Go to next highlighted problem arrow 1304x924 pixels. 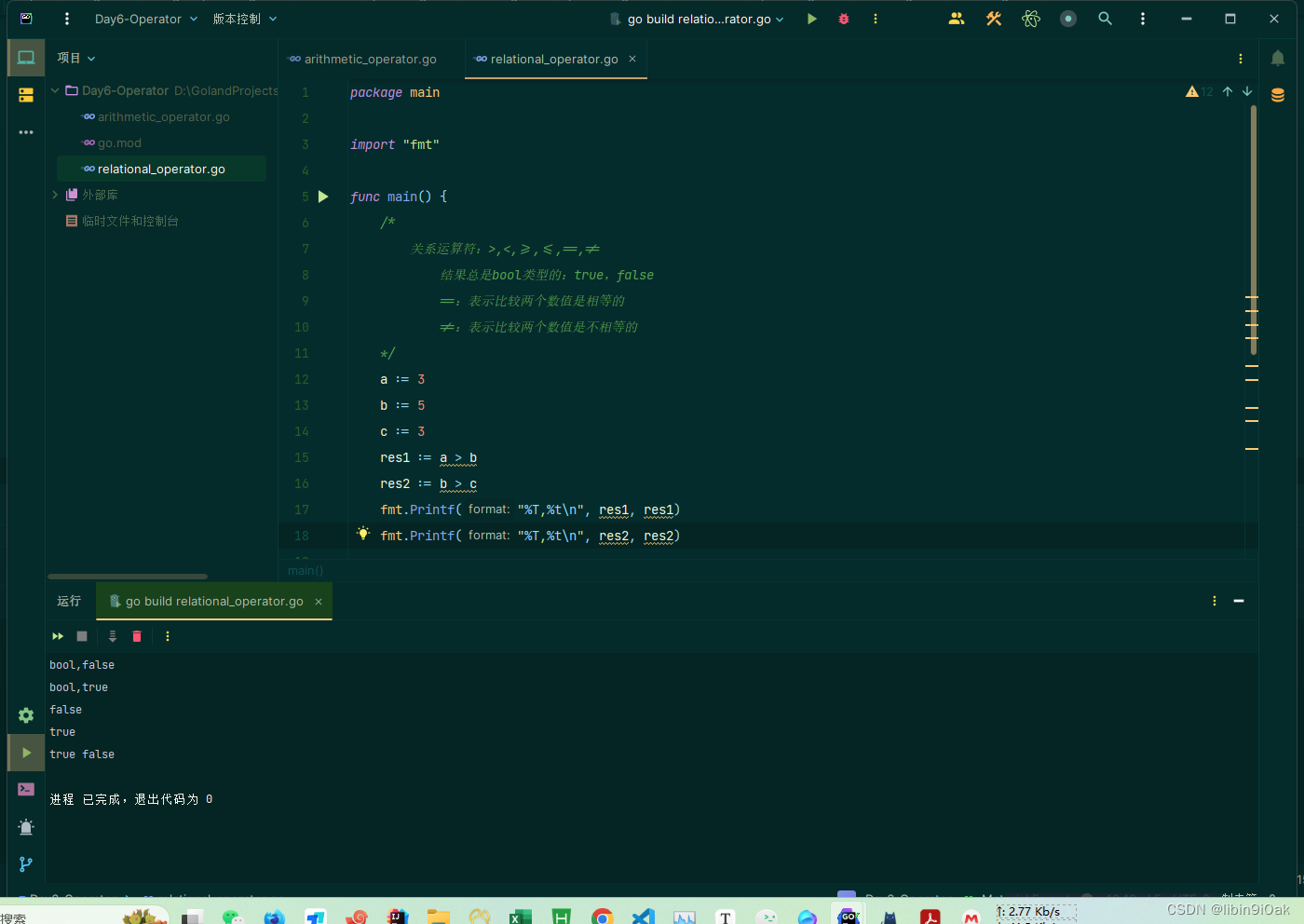(1247, 91)
